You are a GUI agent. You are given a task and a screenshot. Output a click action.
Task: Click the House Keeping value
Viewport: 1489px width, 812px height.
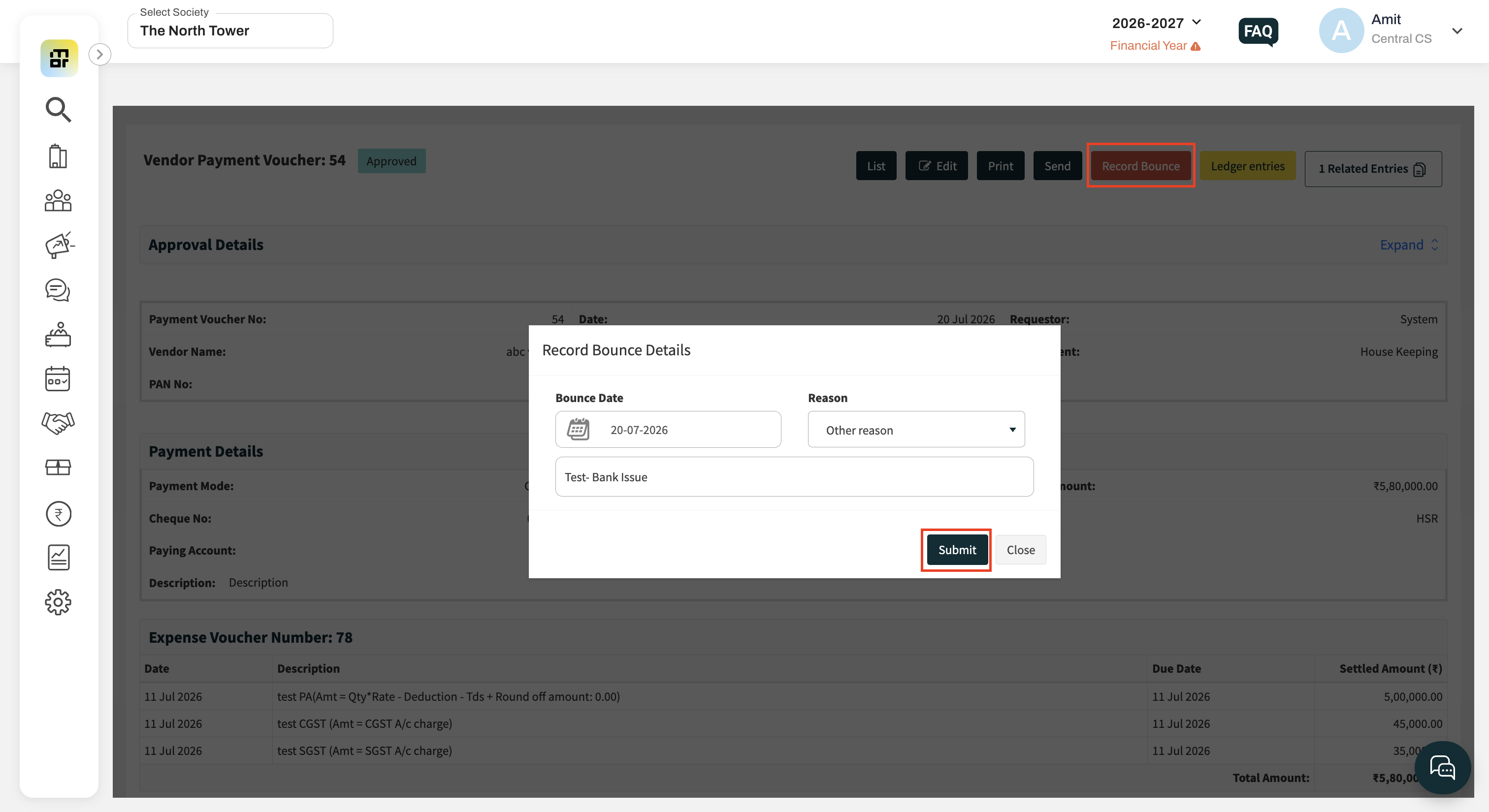1399,352
